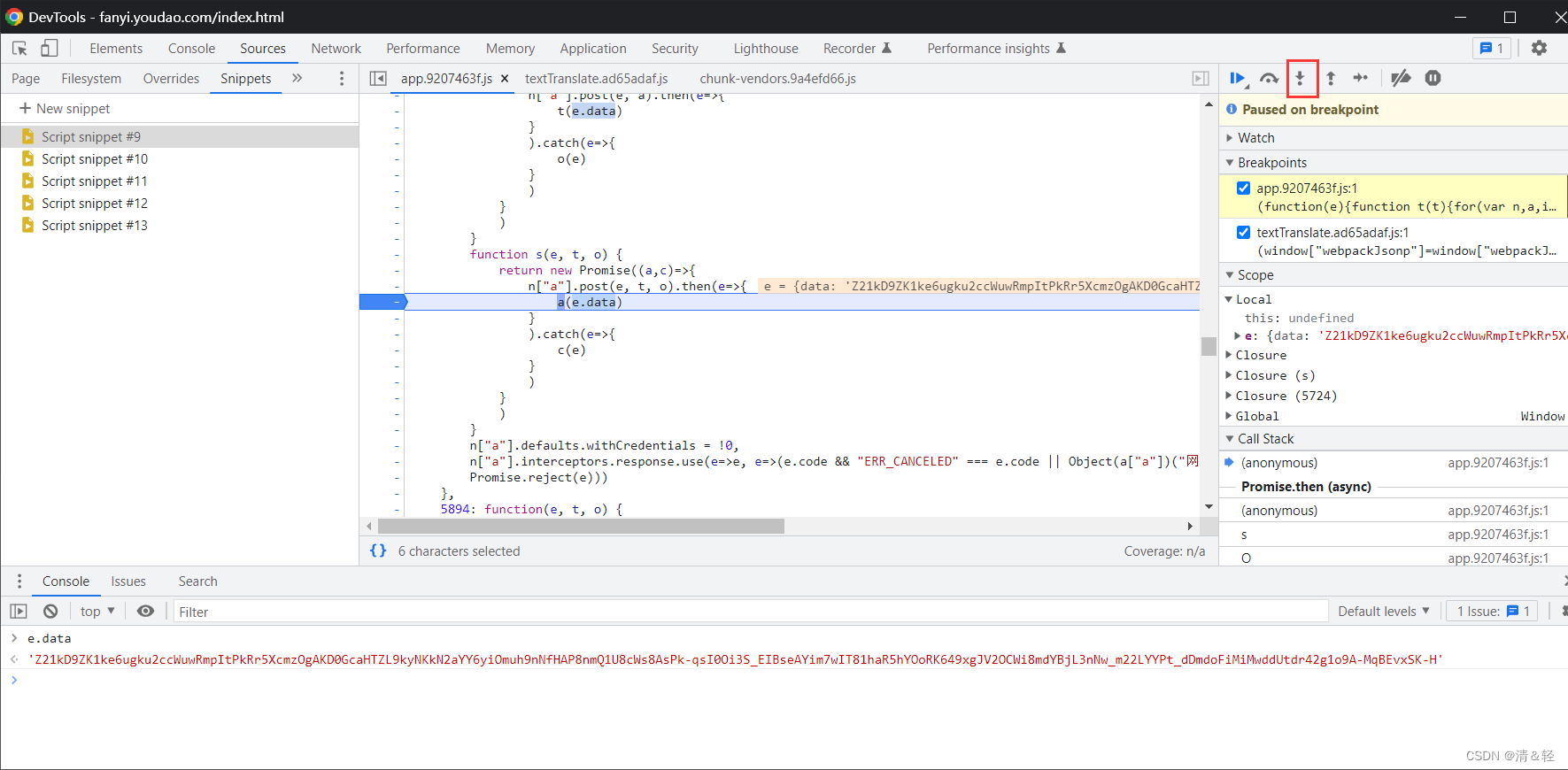Screen dimensions: 1568x770
Task: Toggle the device toolbar icon
Action: tap(50, 49)
